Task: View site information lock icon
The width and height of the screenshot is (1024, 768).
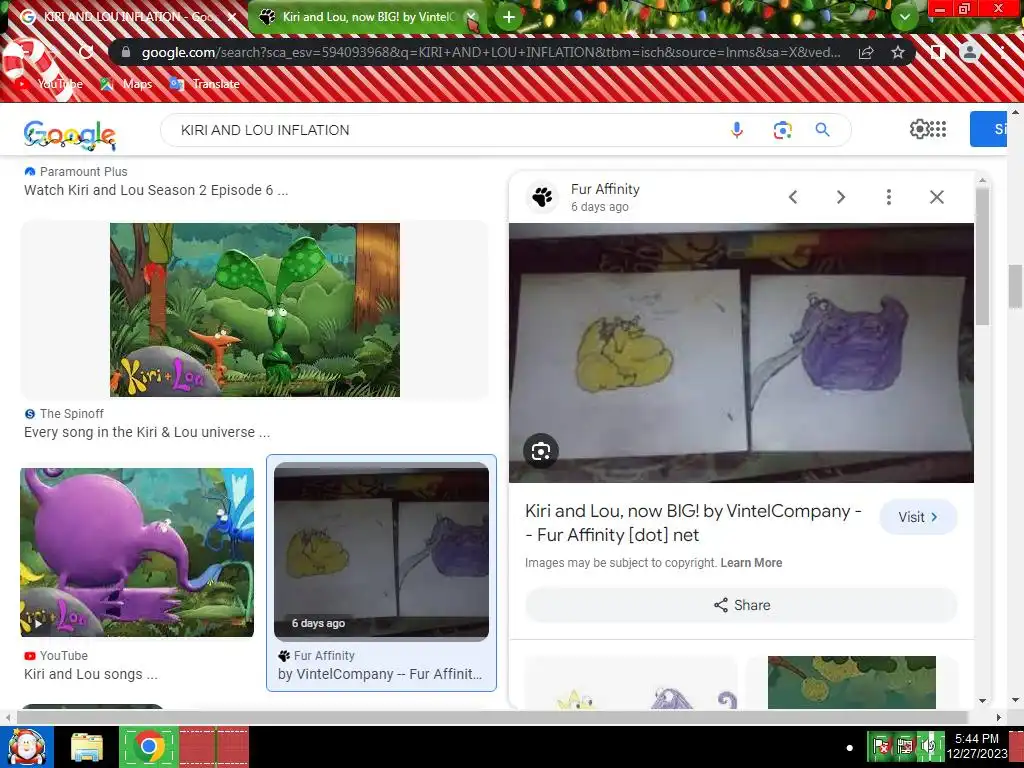Action: 127,52
